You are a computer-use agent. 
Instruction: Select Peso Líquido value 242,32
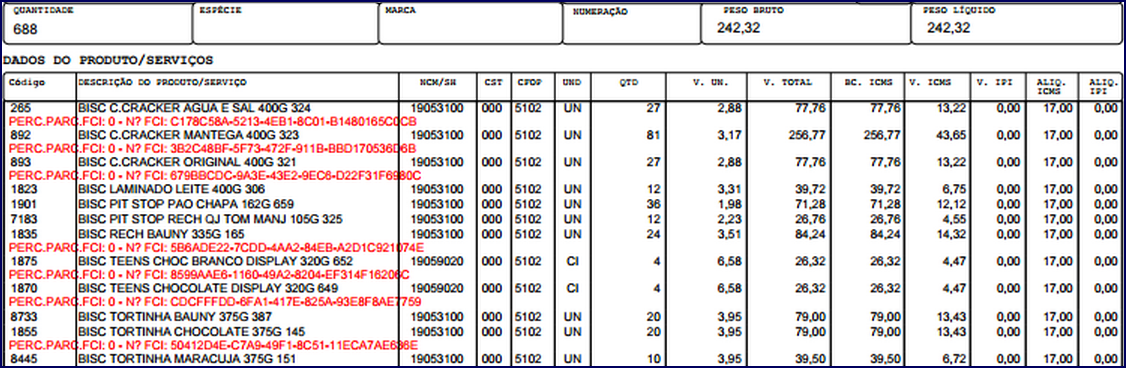click(x=949, y=29)
